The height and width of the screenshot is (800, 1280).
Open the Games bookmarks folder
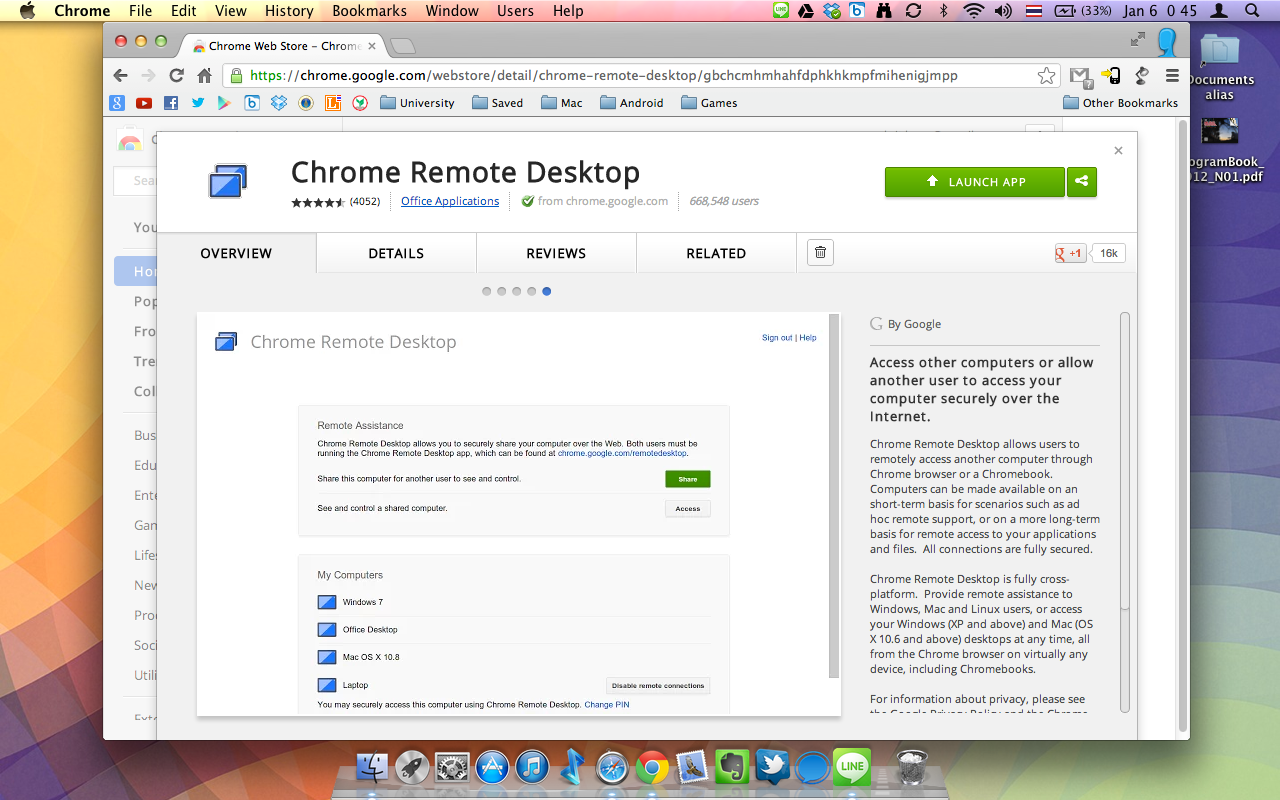709,103
